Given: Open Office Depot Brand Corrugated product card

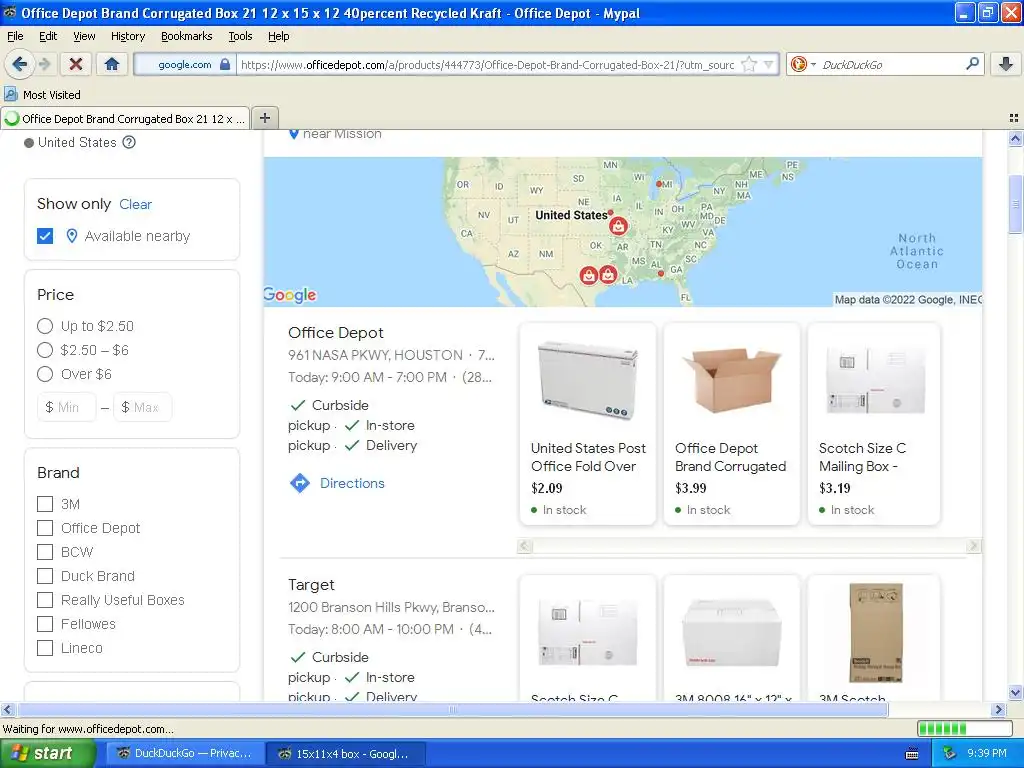Looking at the screenshot, I should pyautogui.click(x=731, y=423).
